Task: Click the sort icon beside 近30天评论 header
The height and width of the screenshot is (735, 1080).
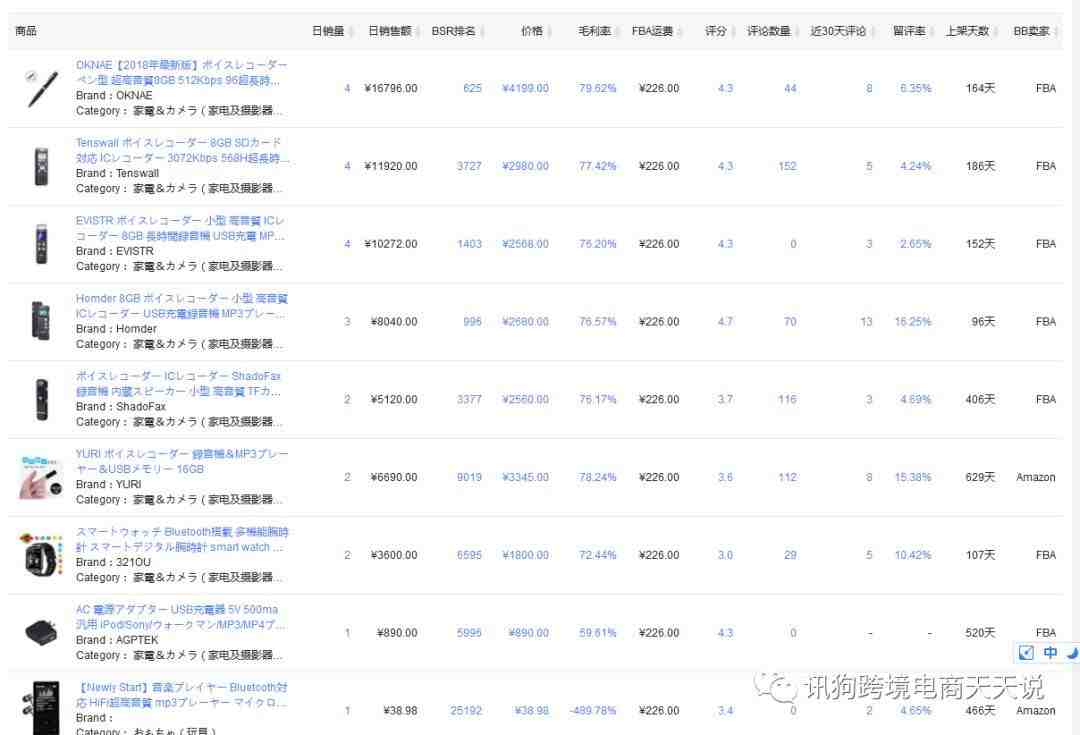Action: 872,32
